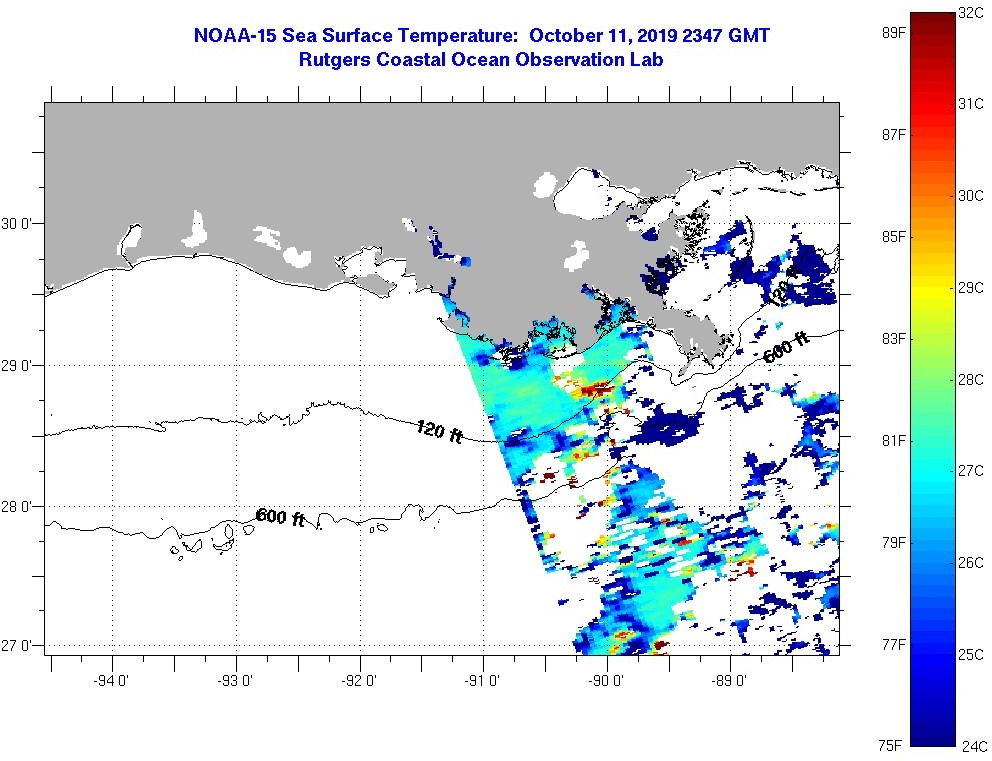Select the 27 0' latitude label
Image resolution: width=992 pixels, height=761 pixels.
[16, 646]
